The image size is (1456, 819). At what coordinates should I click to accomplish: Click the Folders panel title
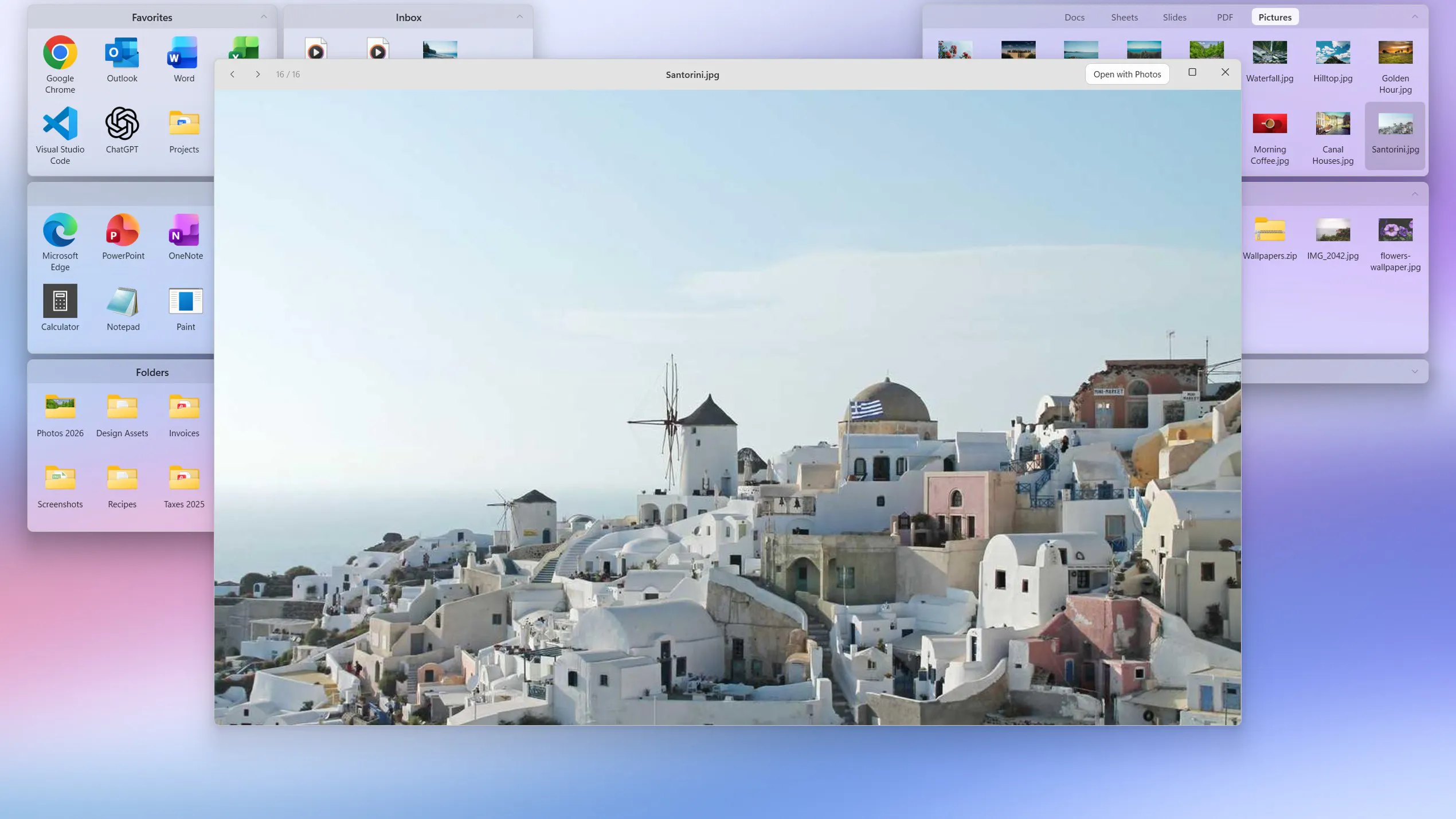click(152, 372)
